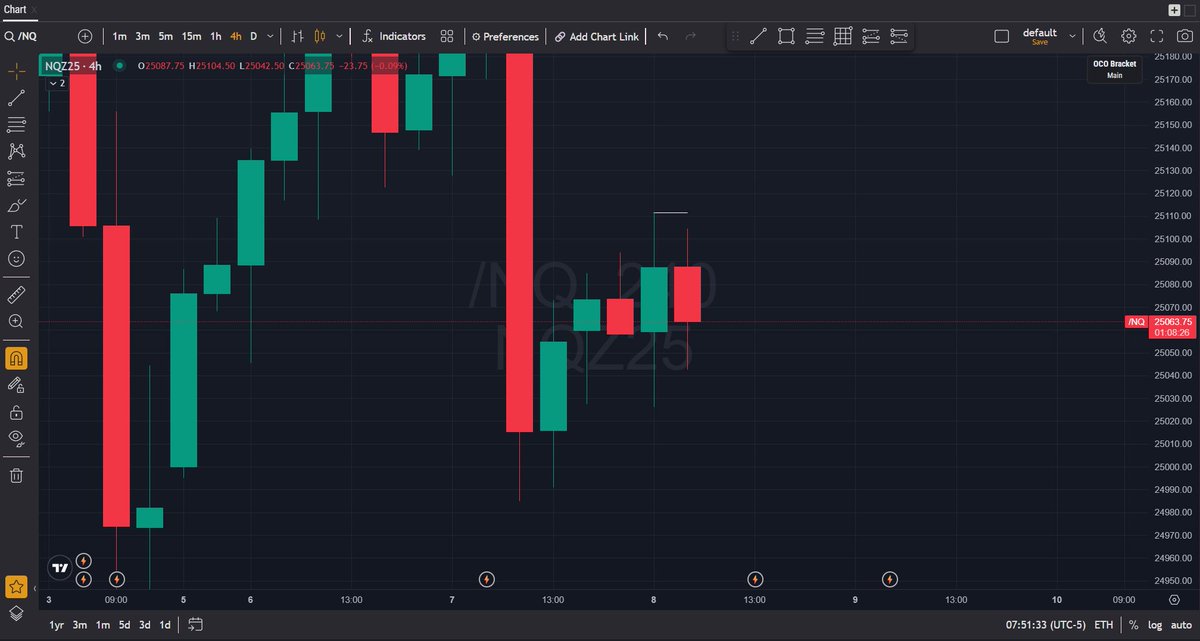The height and width of the screenshot is (641, 1200).
Task: Open the timeframe dropdown chevron
Action: [270, 35]
